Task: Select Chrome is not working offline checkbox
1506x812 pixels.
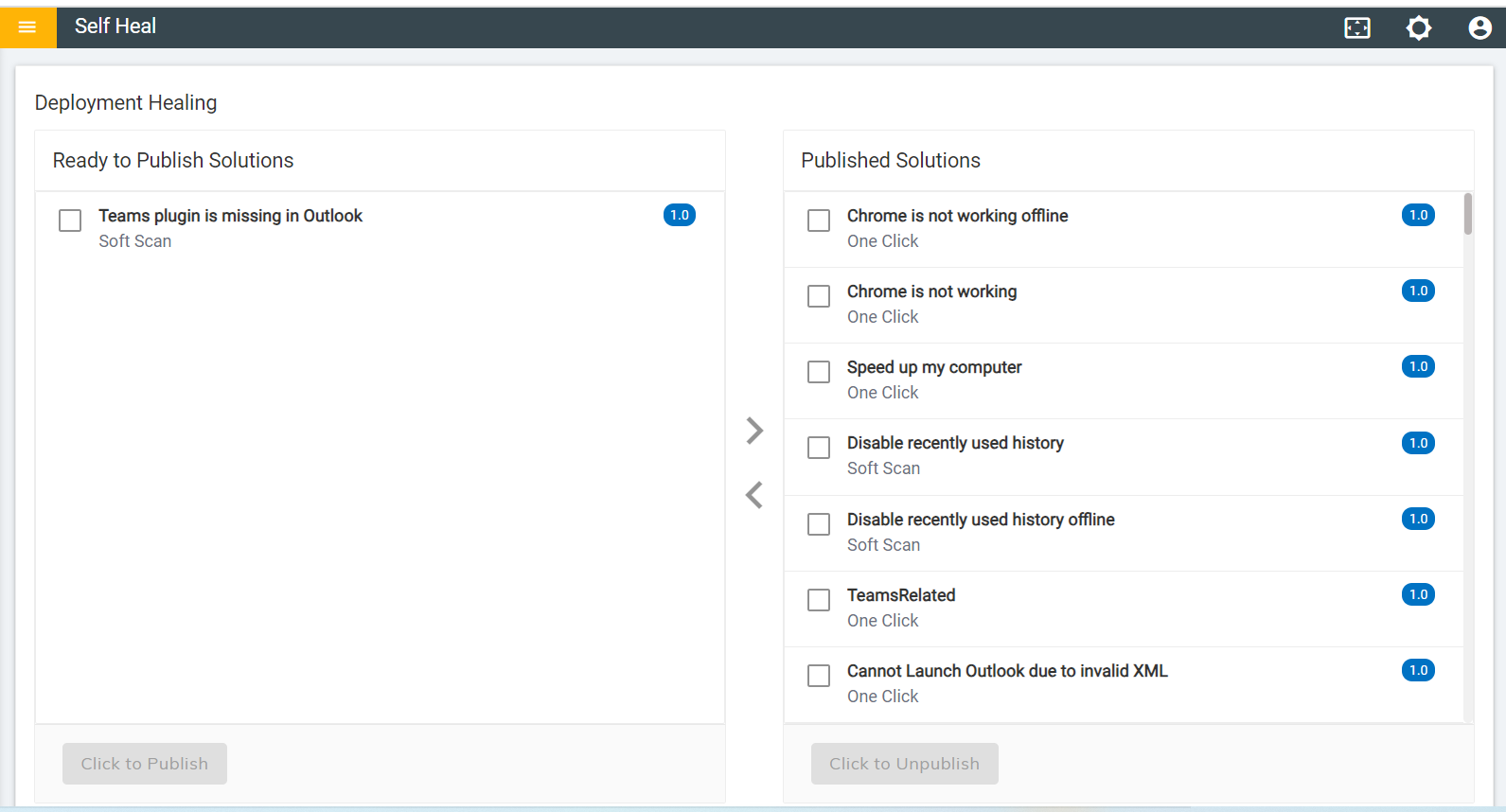Action: (x=819, y=221)
